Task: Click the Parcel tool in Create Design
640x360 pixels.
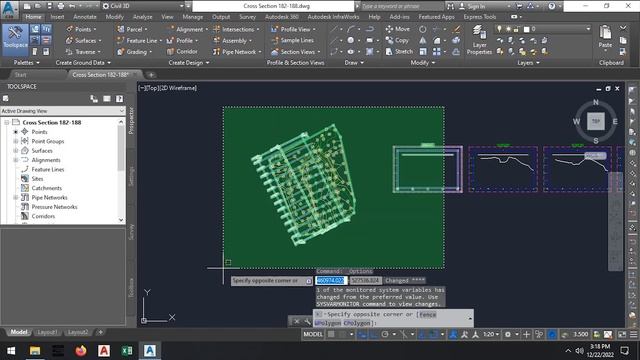Action: tap(131, 29)
